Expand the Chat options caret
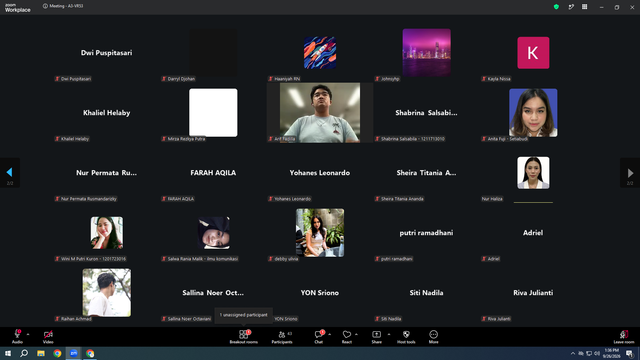This screenshot has width=640, height=360. point(329,334)
